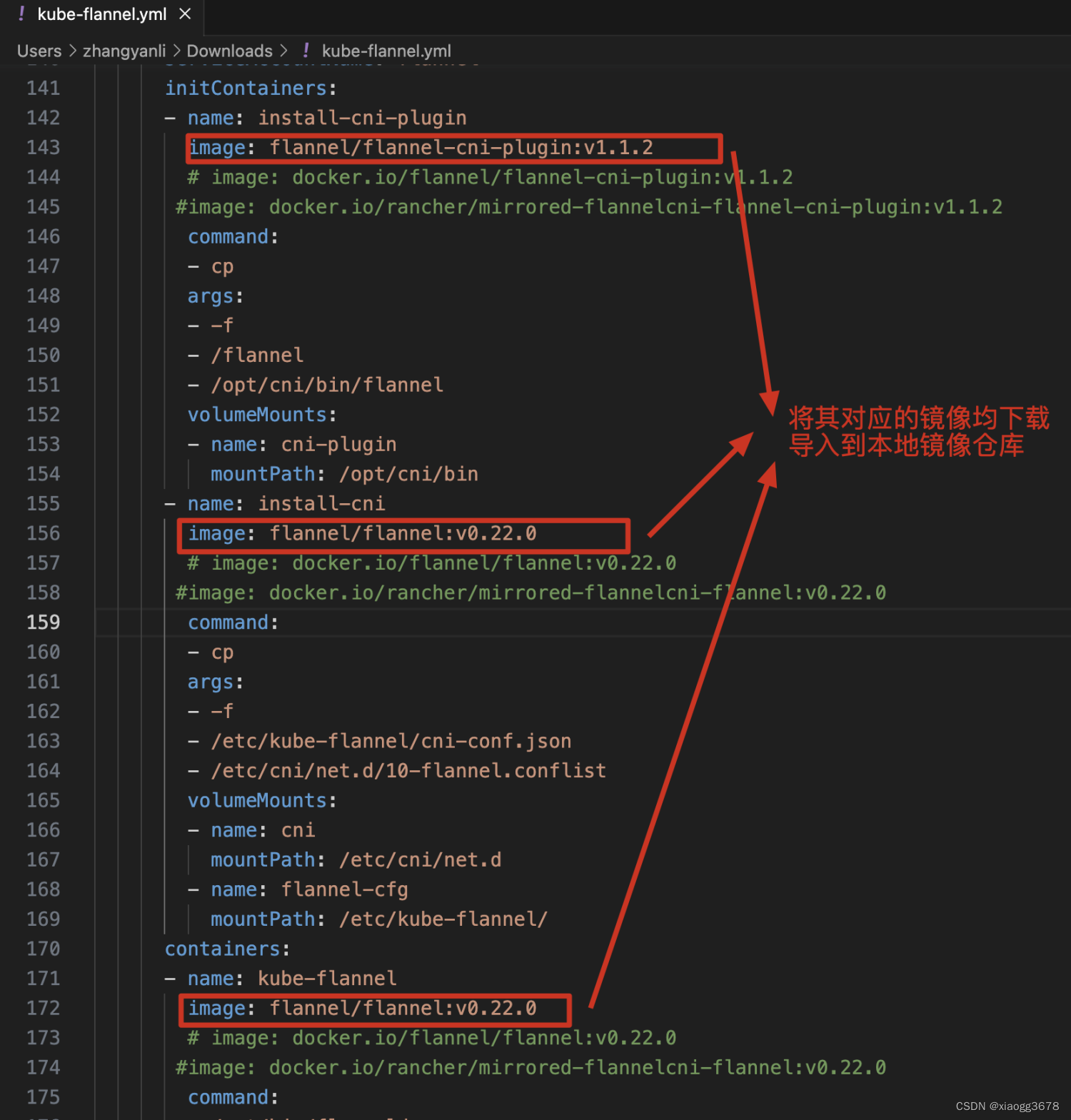This screenshot has width=1071, height=1120.
Task: Click the initContainers key
Action: pos(246,89)
